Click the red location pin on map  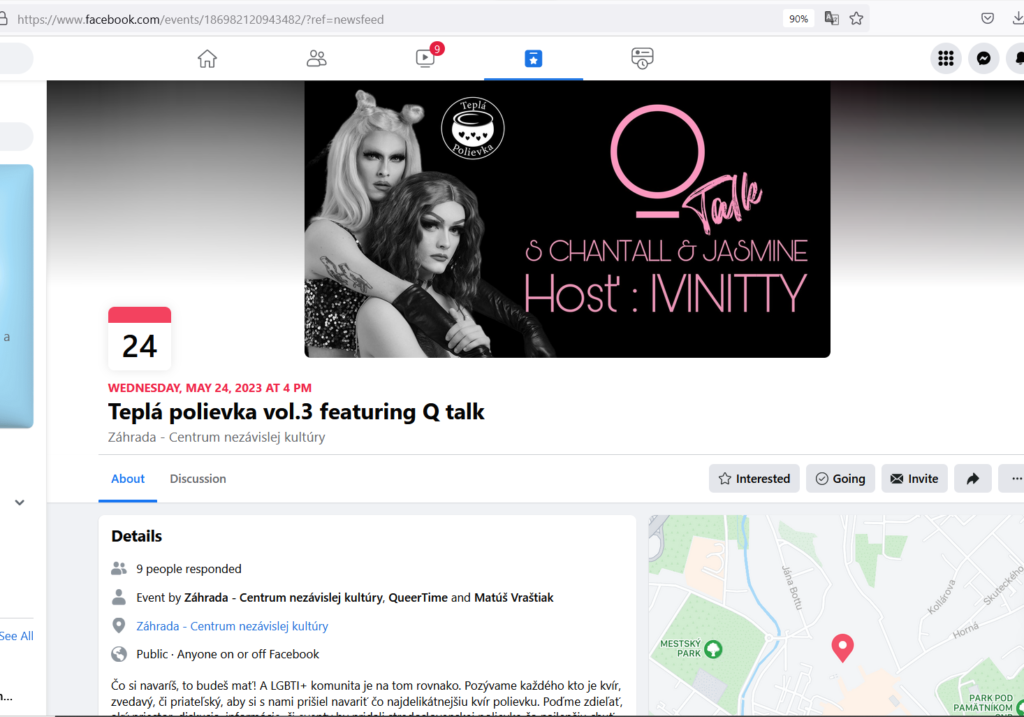842,648
